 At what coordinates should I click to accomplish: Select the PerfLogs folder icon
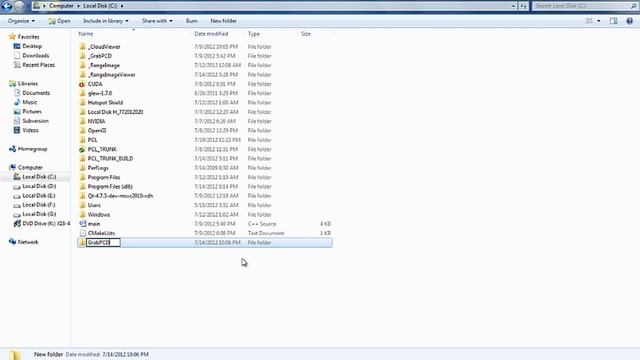click(x=82, y=168)
